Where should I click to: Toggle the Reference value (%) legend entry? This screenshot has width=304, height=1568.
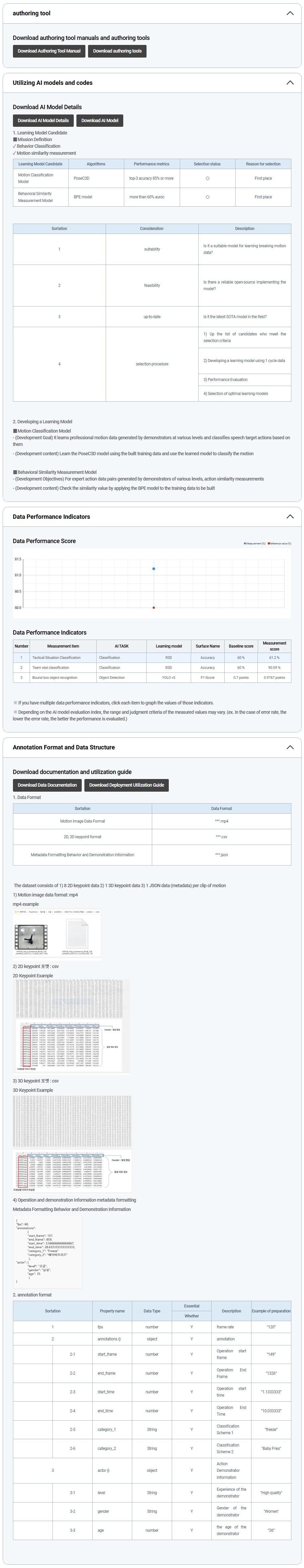pyautogui.click(x=279, y=543)
